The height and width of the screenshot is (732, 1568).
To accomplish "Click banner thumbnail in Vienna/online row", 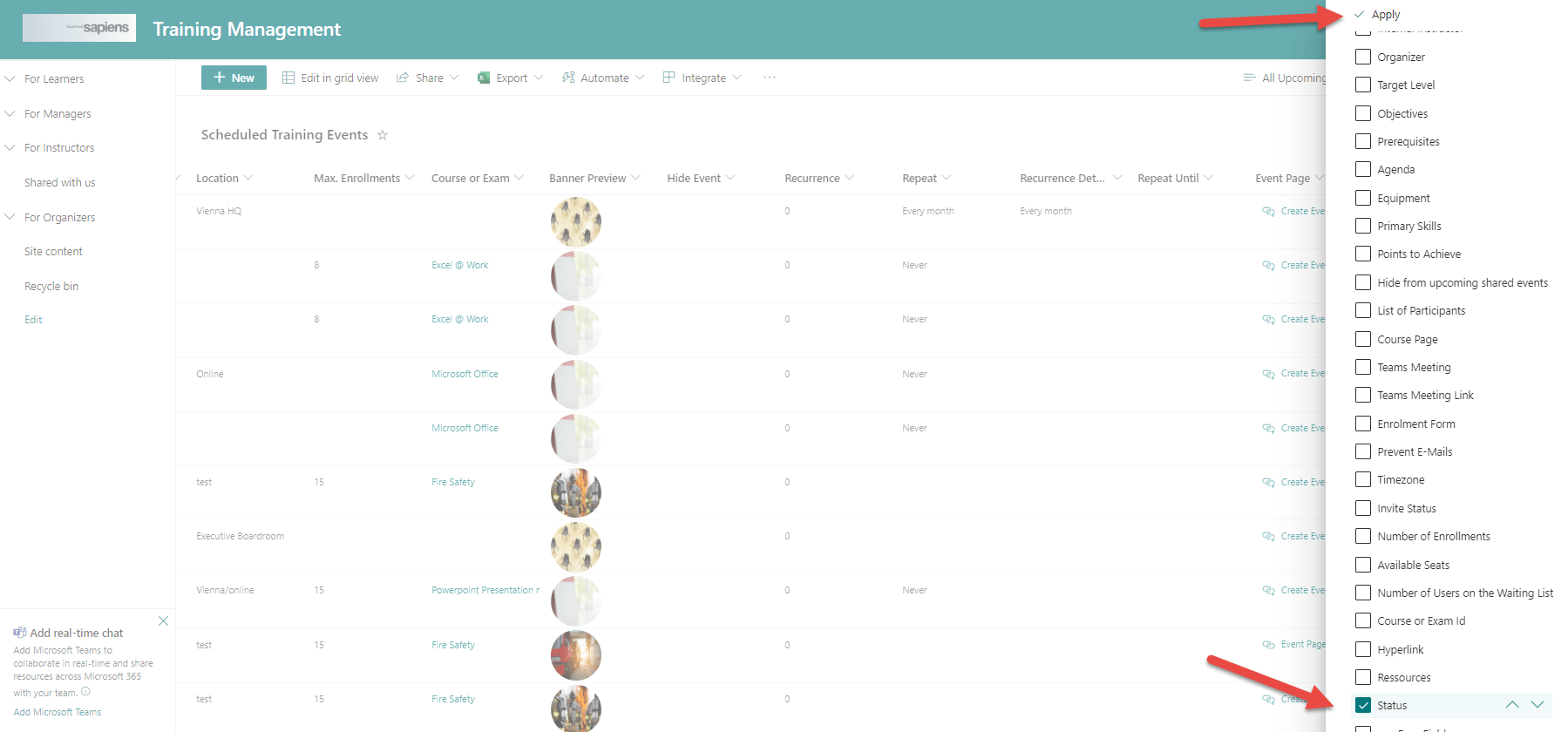I will tap(576, 601).
